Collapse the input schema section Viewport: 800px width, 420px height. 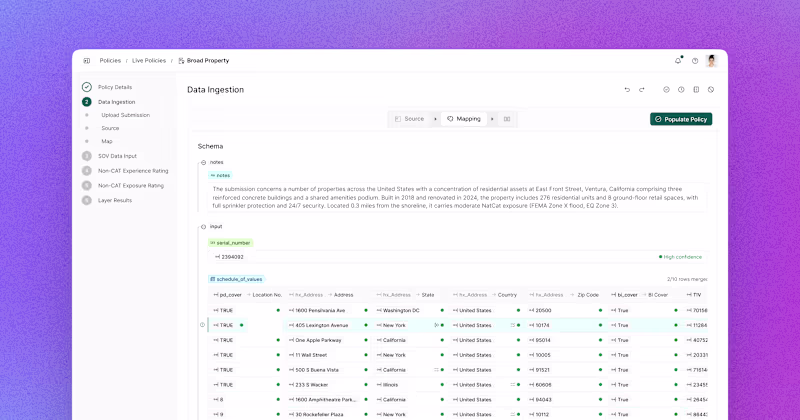coord(204,227)
